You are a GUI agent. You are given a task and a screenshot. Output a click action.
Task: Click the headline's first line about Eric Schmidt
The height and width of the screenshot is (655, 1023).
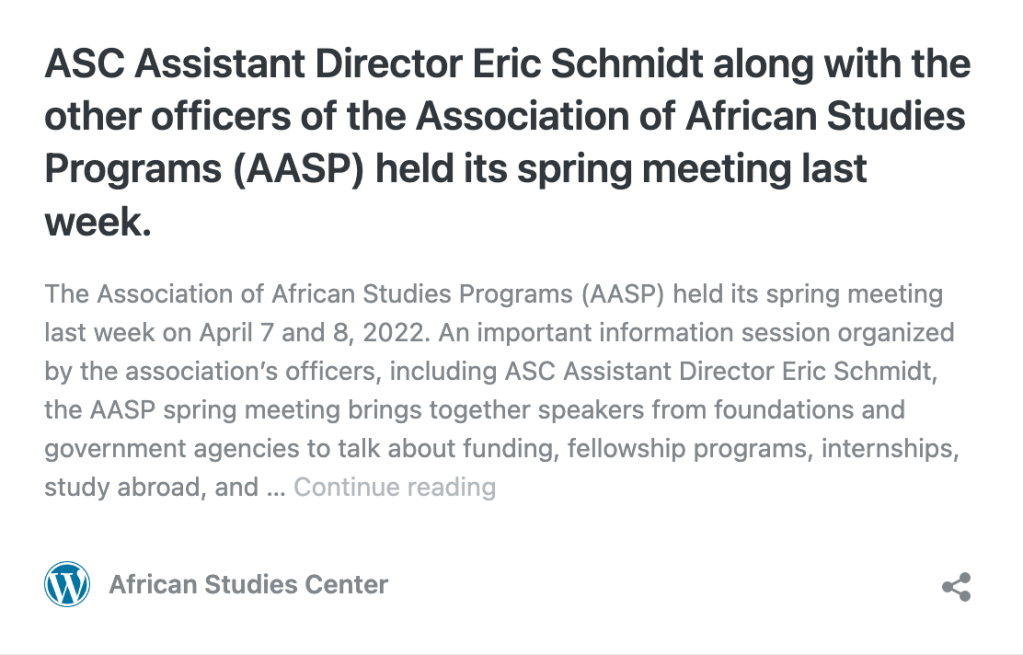pyautogui.click(x=507, y=65)
